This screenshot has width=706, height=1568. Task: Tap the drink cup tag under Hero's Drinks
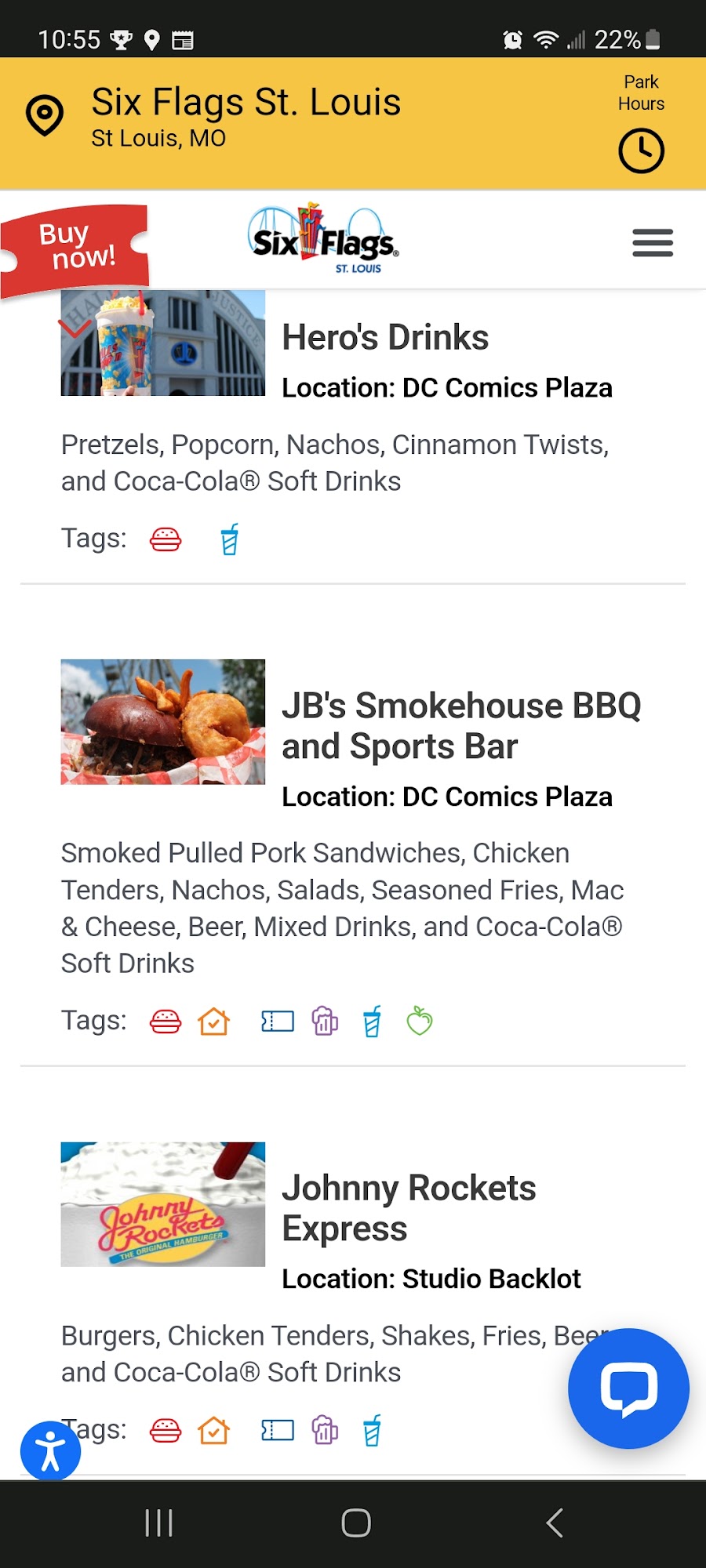click(x=229, y=539)
